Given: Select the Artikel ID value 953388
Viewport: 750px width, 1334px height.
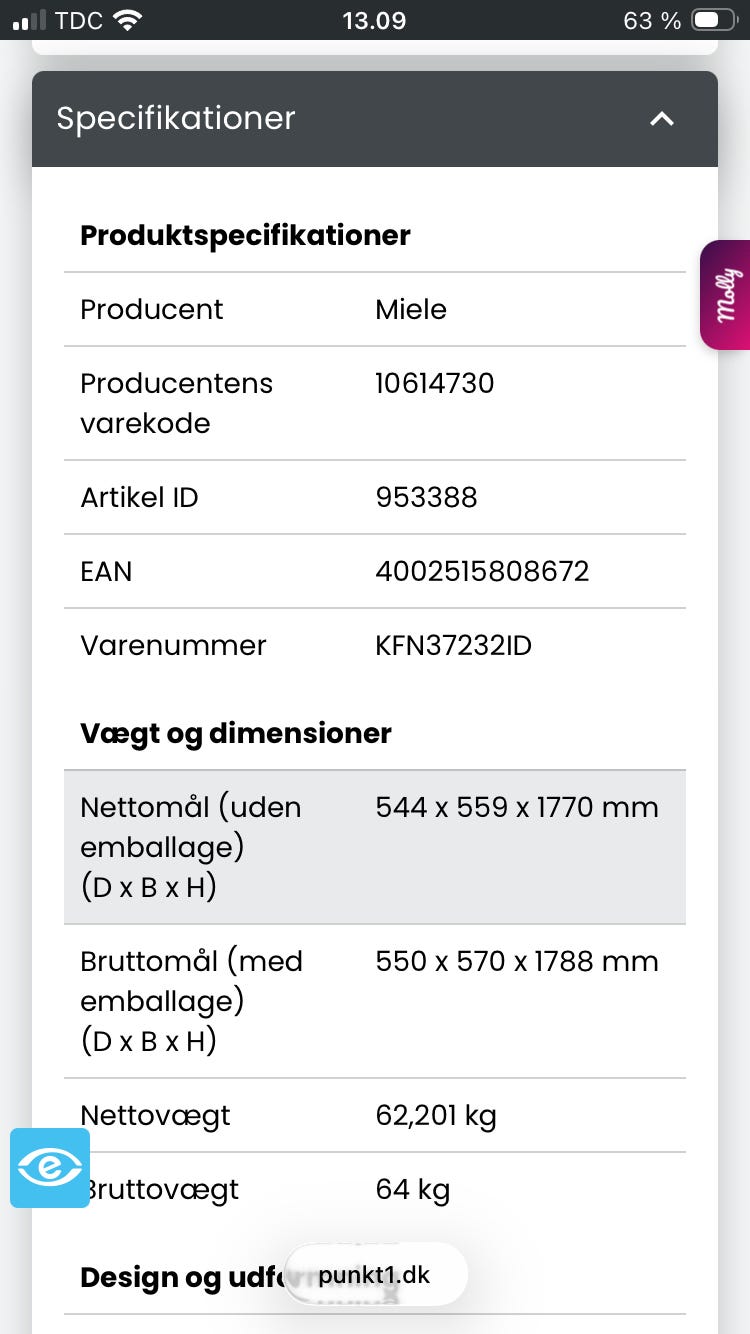Looking at the screenshot, I should [x=426, y=497].
